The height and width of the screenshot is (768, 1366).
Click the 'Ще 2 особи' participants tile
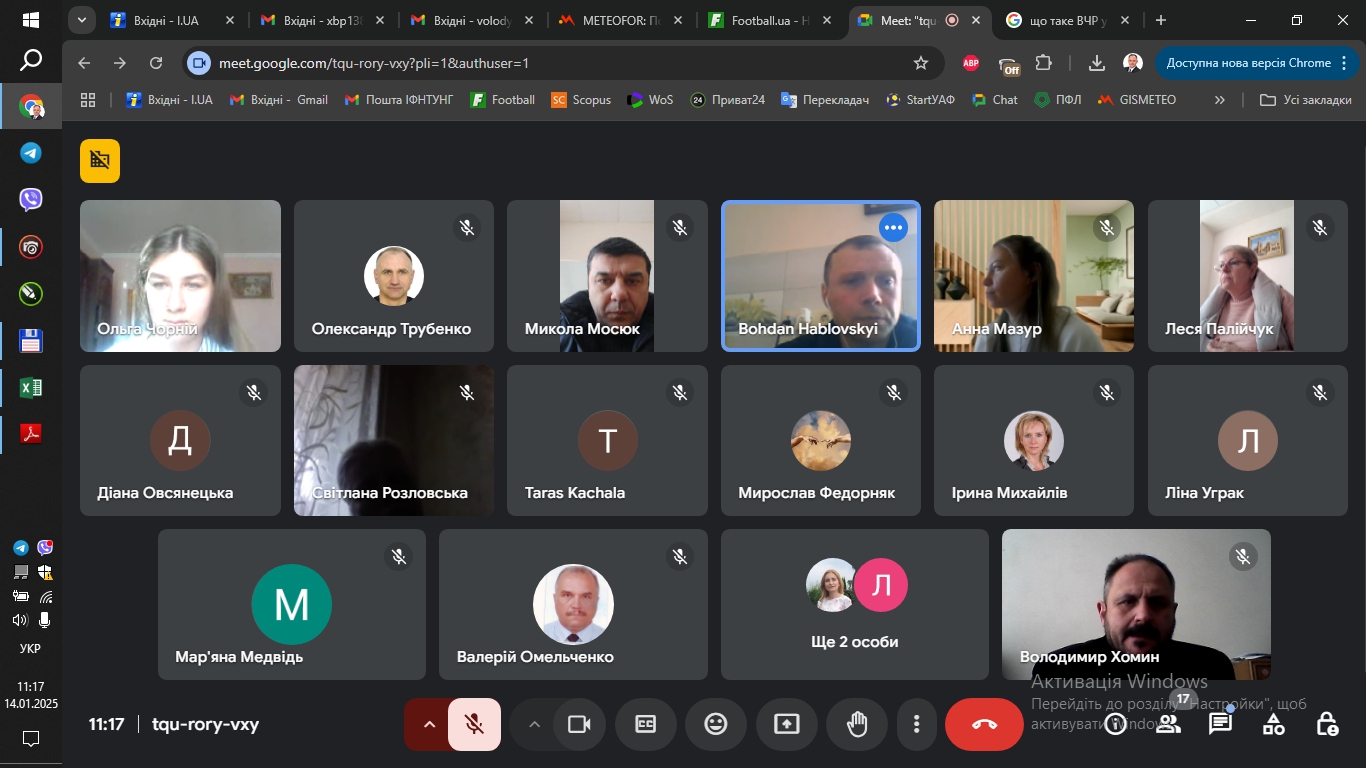pos(854,604)
